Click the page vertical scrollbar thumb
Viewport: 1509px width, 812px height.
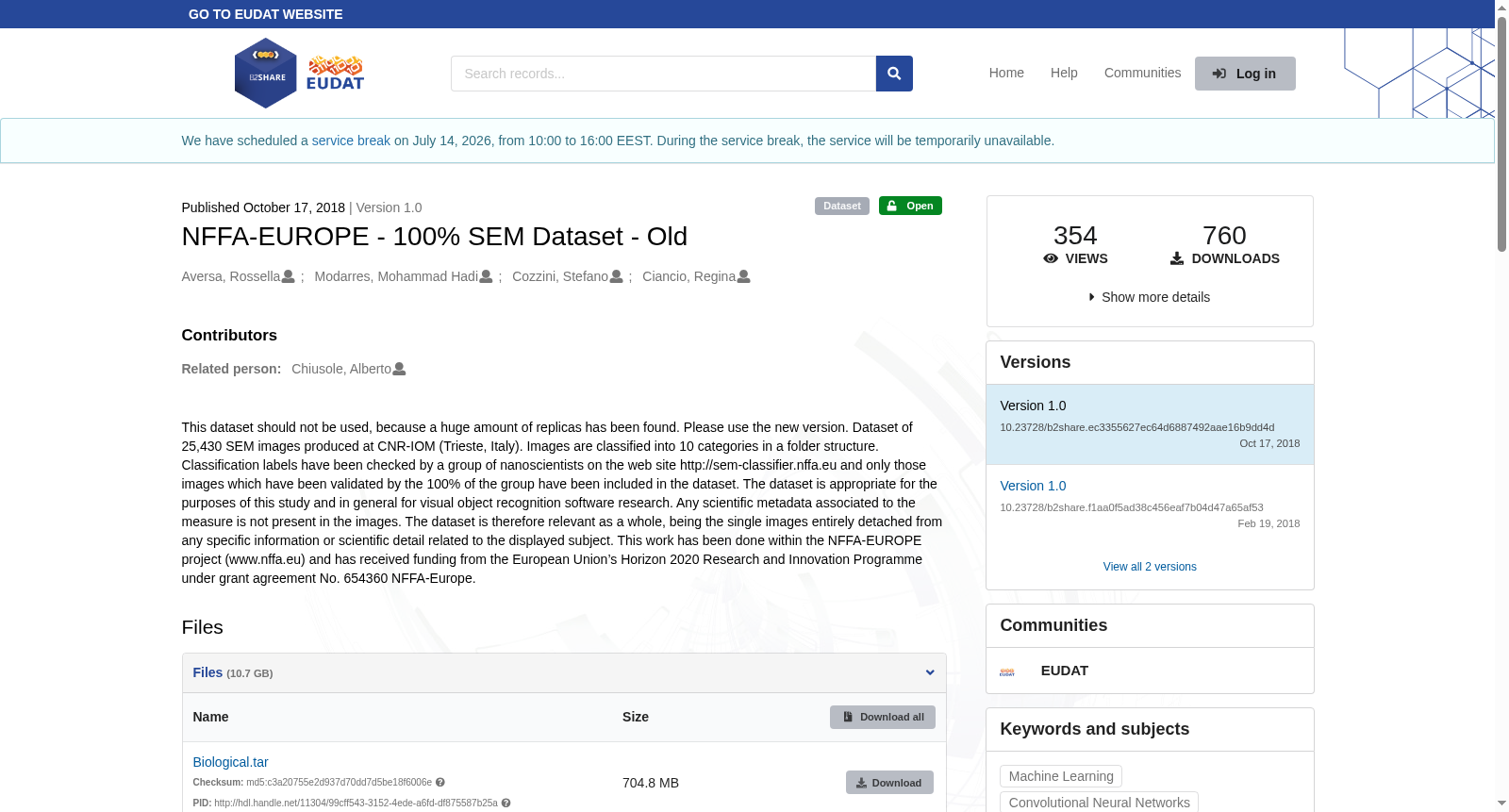[x=1501, y=132]
